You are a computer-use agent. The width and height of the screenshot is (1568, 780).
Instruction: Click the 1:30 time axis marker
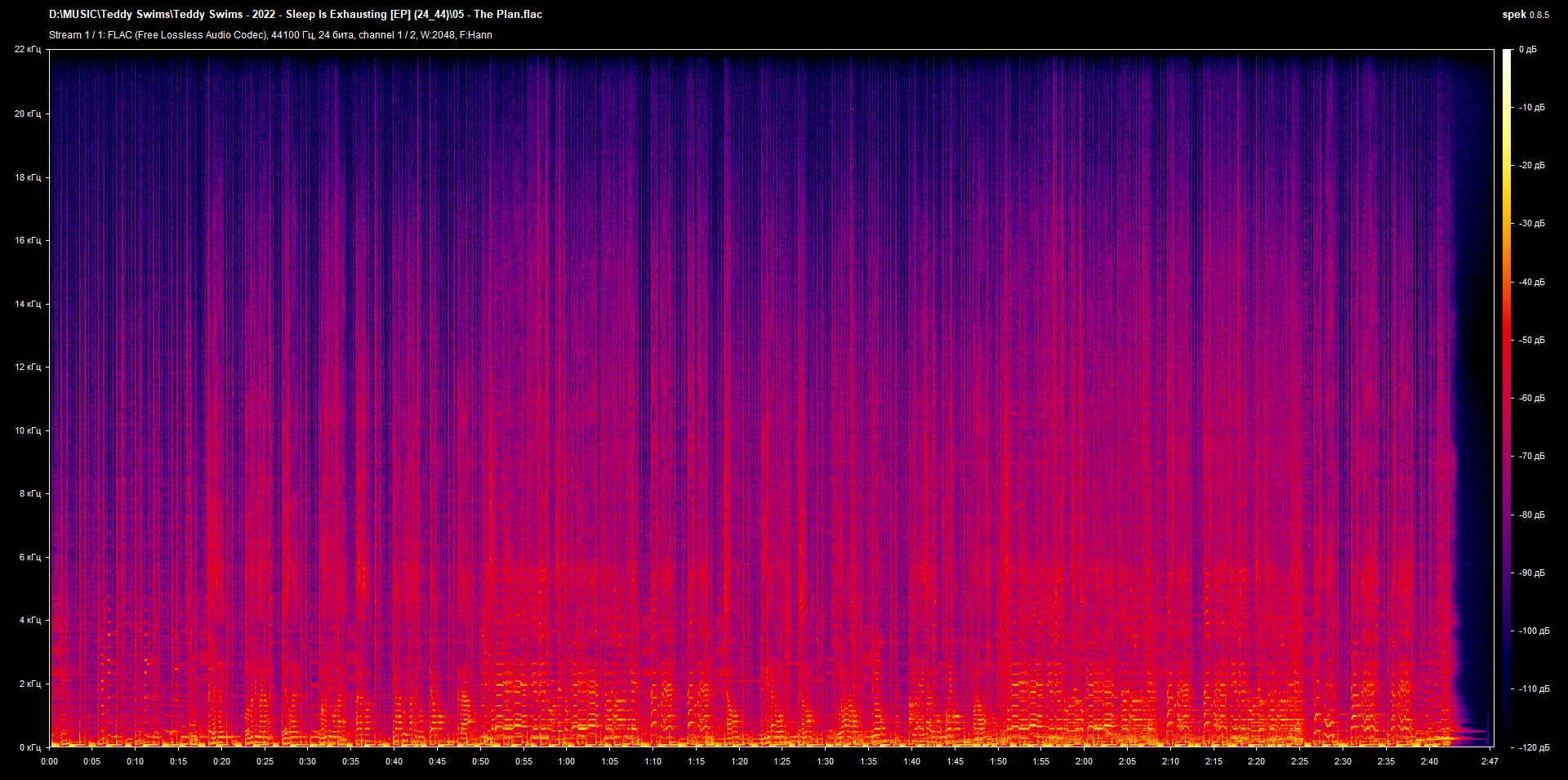click(826, 761)
